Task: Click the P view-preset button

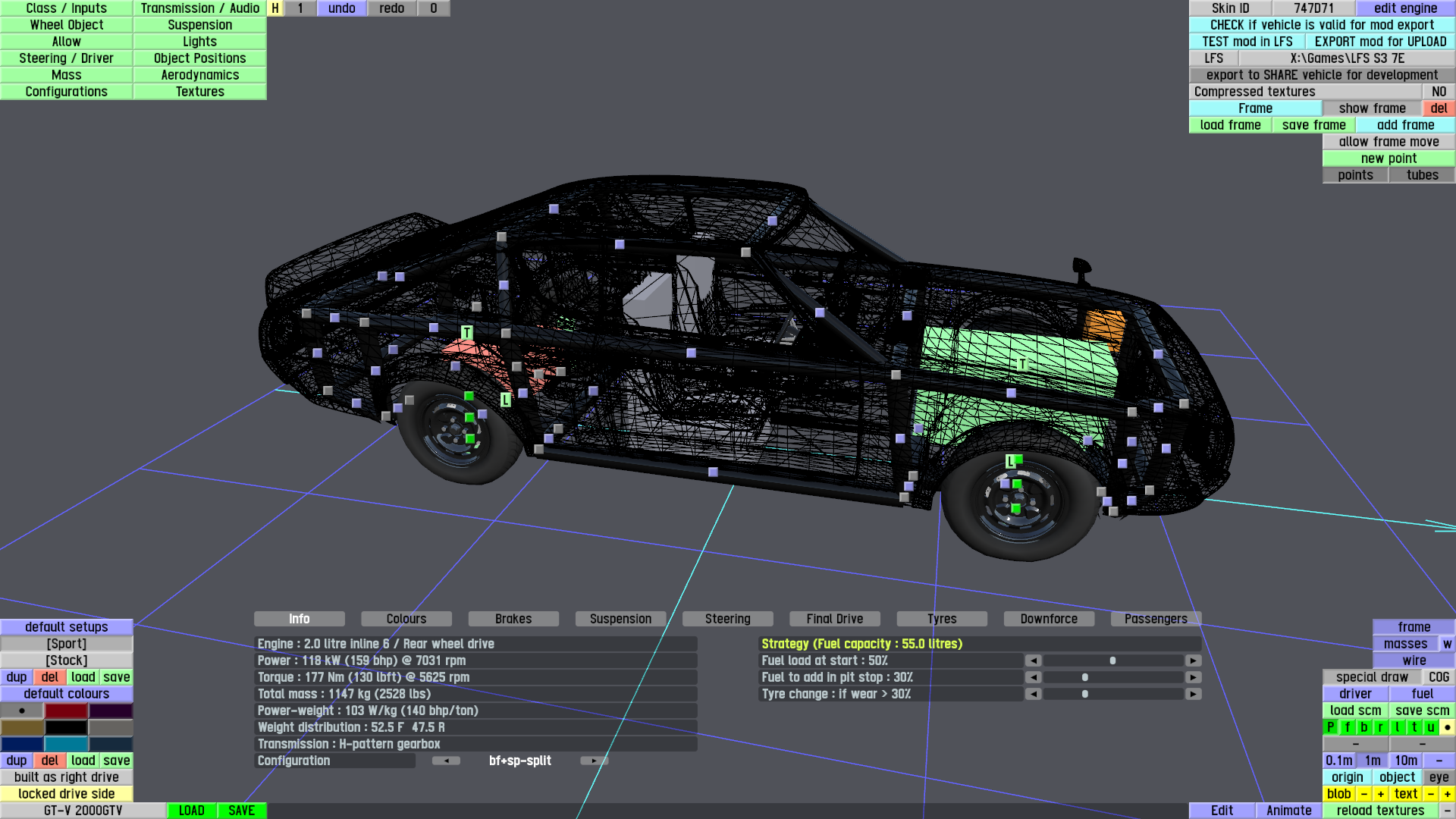Action: coord(1330,727)
